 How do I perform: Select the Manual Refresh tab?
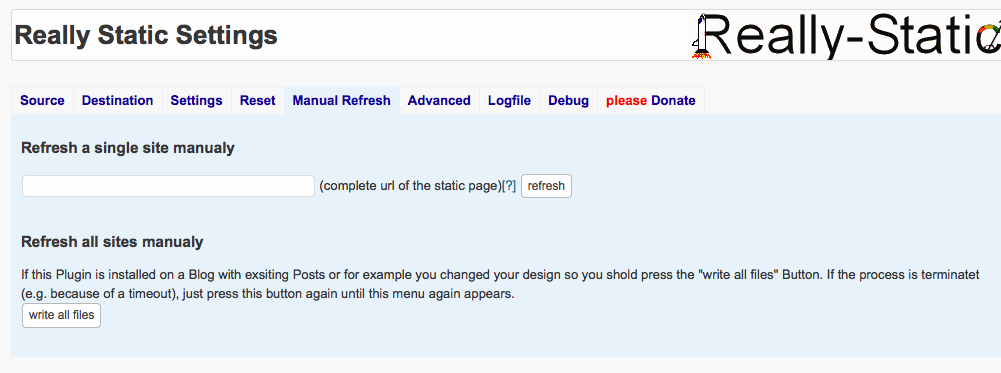point(342,101)
